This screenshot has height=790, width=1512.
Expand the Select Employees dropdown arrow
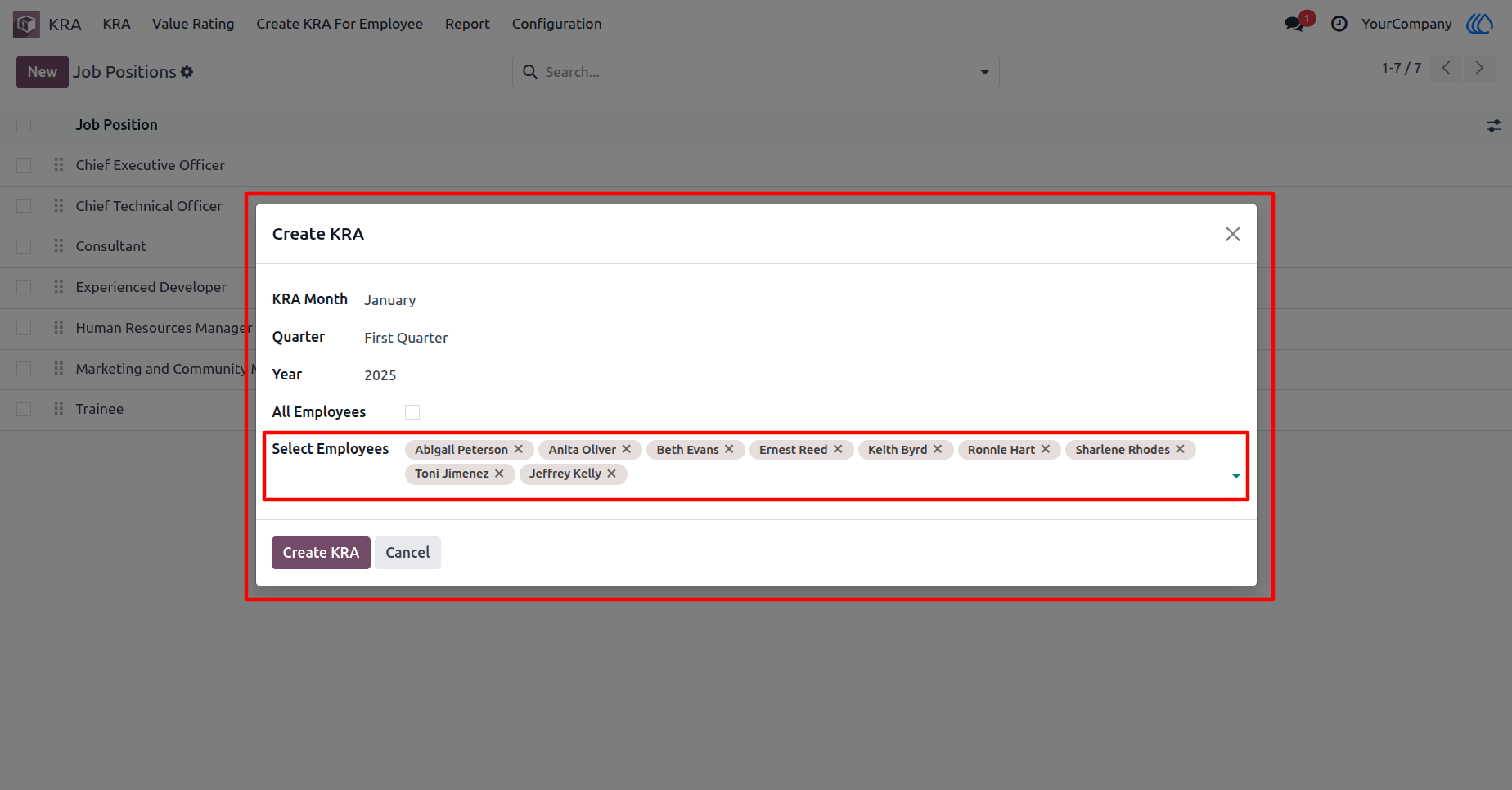tap(1235, 476)
